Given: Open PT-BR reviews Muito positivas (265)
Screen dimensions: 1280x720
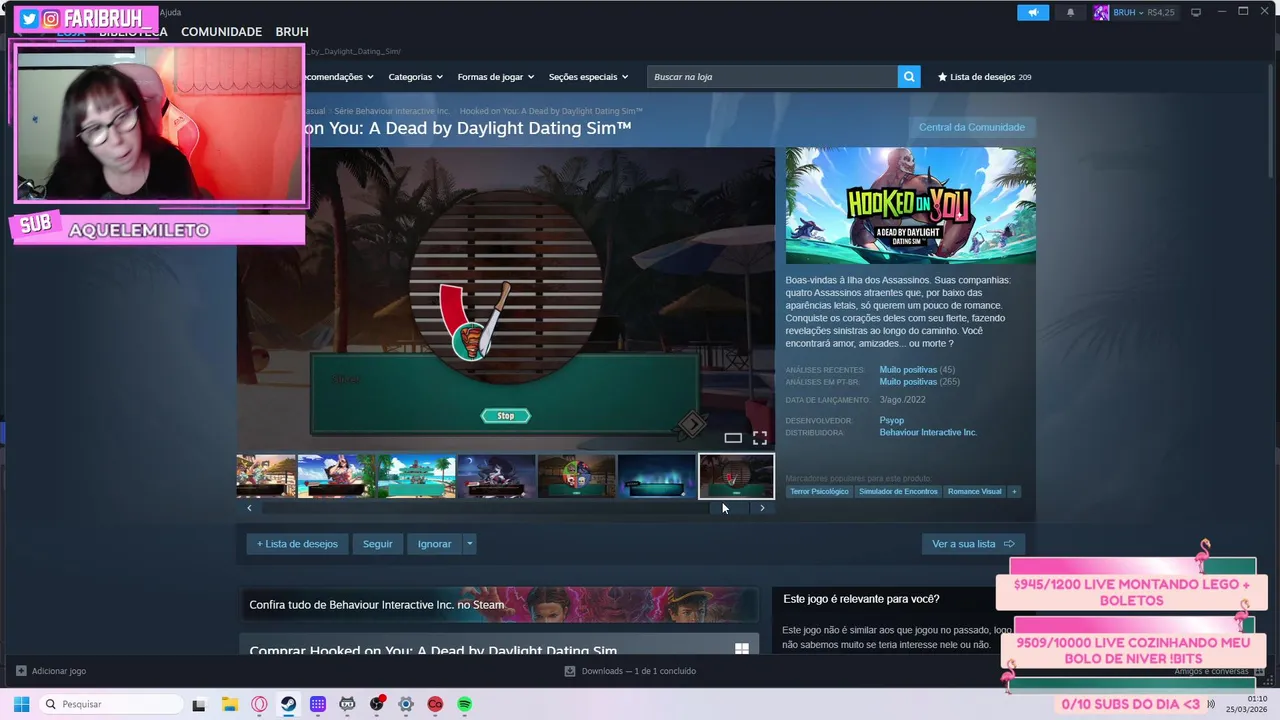Looking at the screenshot, I should tap(919, 382).
